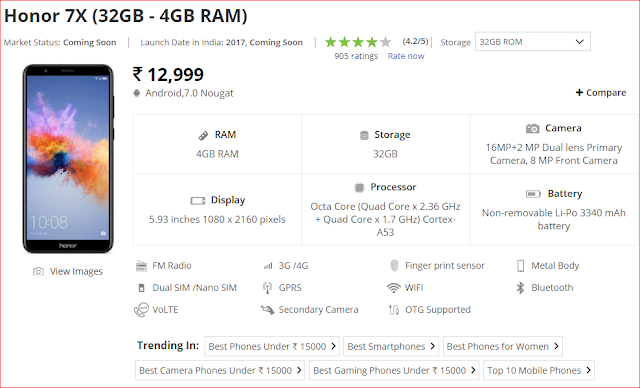This screenshot has height=388, width=640.
Task: Click the Dual SIM /Nano SIM label
Action: (x=195, y=288)
